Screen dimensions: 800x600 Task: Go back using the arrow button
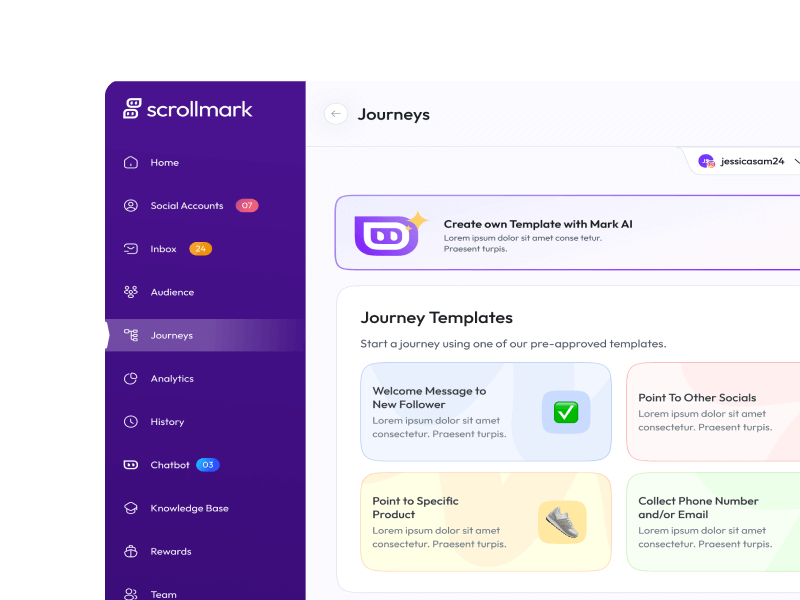pyautogui.click(x=336, y=114)
